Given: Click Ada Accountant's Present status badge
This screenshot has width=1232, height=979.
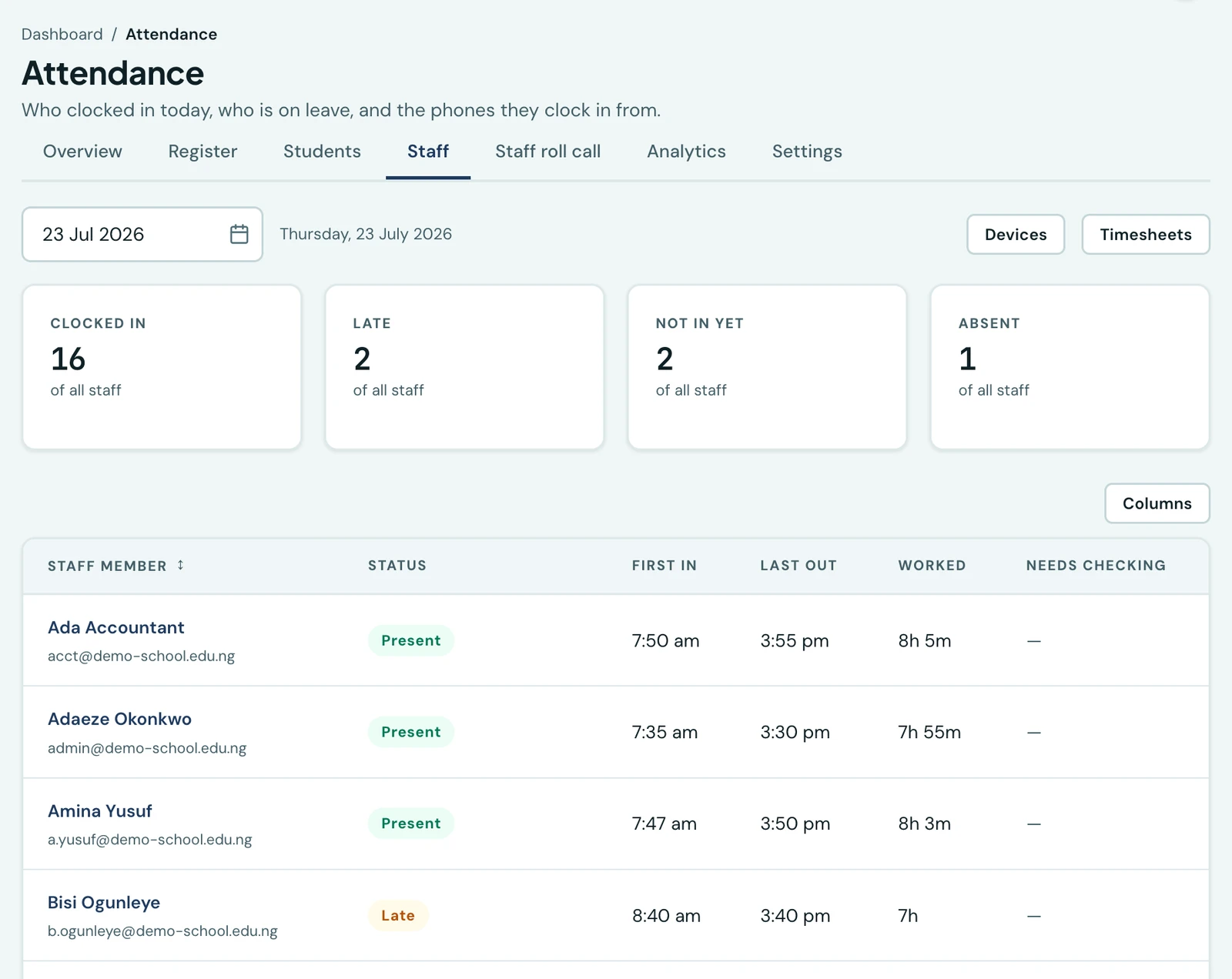Looking at the screenshot, I should point(411,640).
